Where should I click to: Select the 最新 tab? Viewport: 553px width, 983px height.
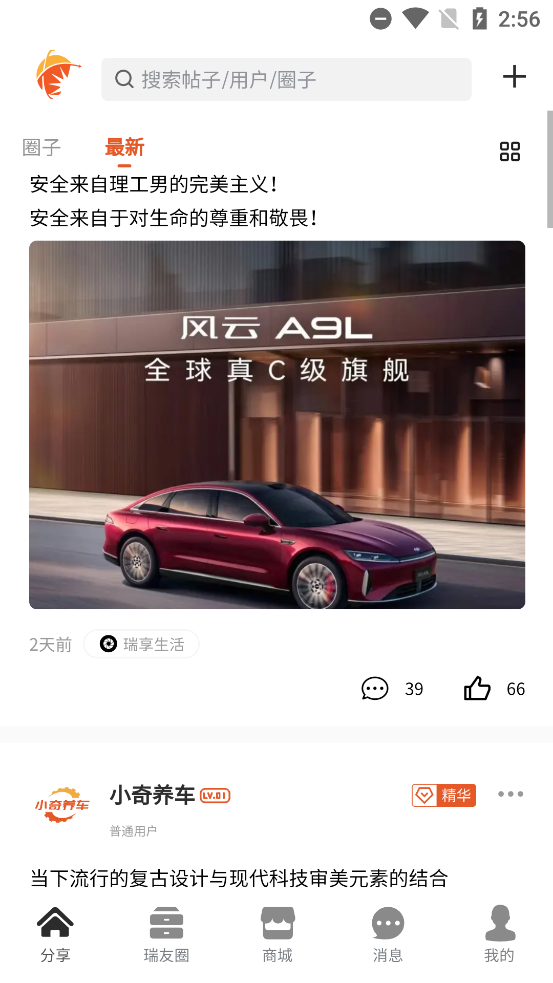pos(124,148)
